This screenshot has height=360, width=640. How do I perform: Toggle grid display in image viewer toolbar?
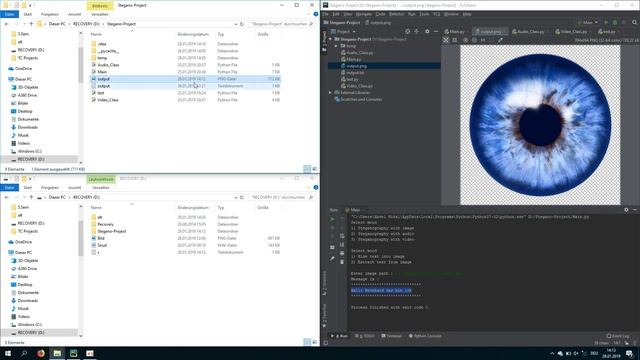[455, 40]
